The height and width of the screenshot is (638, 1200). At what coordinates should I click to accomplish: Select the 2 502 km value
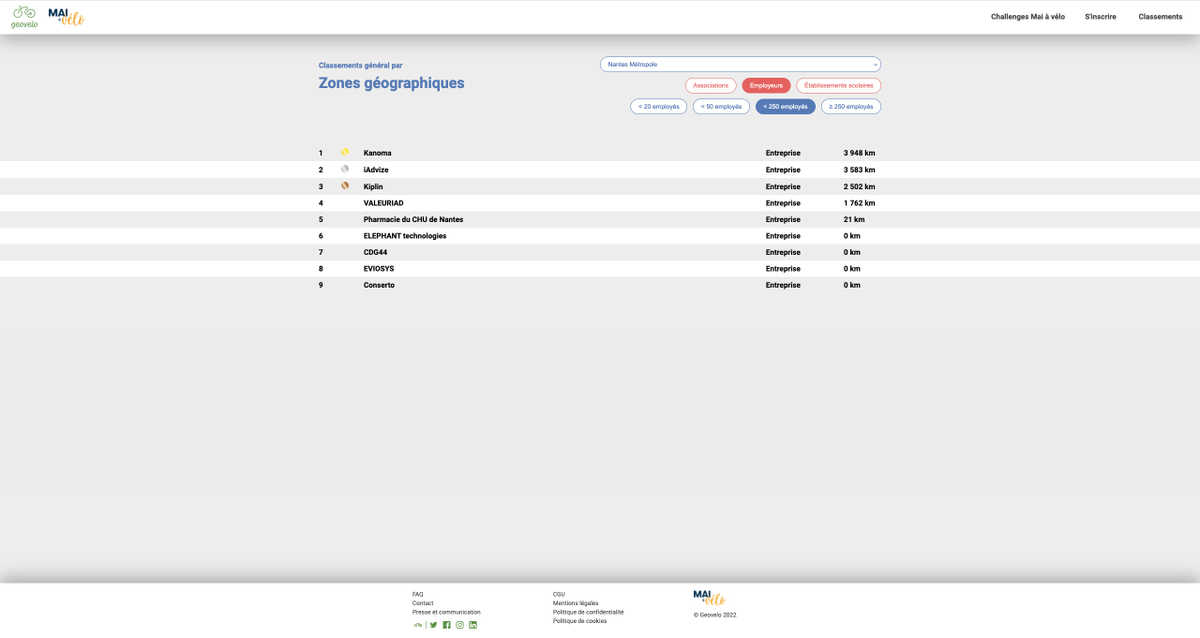click(859, 187)
